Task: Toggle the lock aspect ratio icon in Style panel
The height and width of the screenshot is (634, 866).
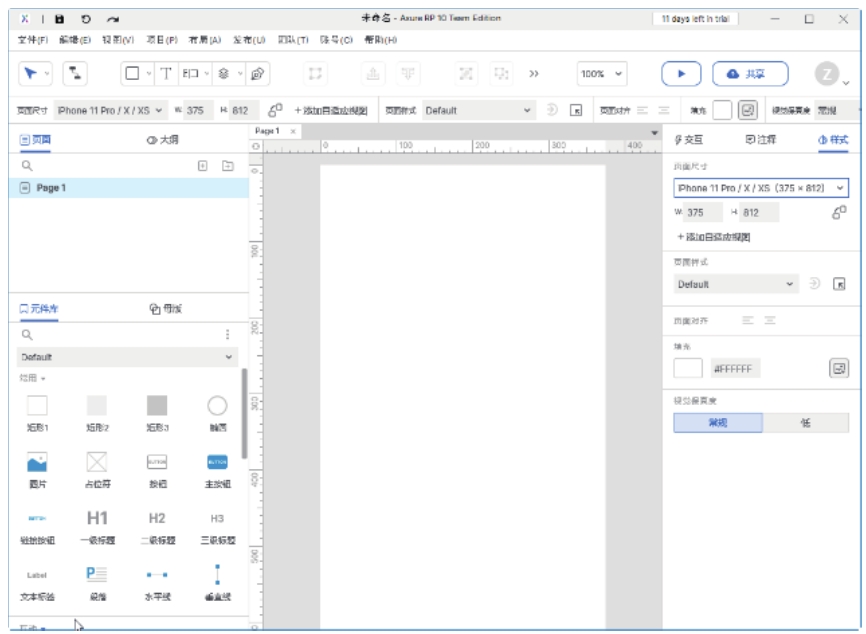Action: pos(838,212)
